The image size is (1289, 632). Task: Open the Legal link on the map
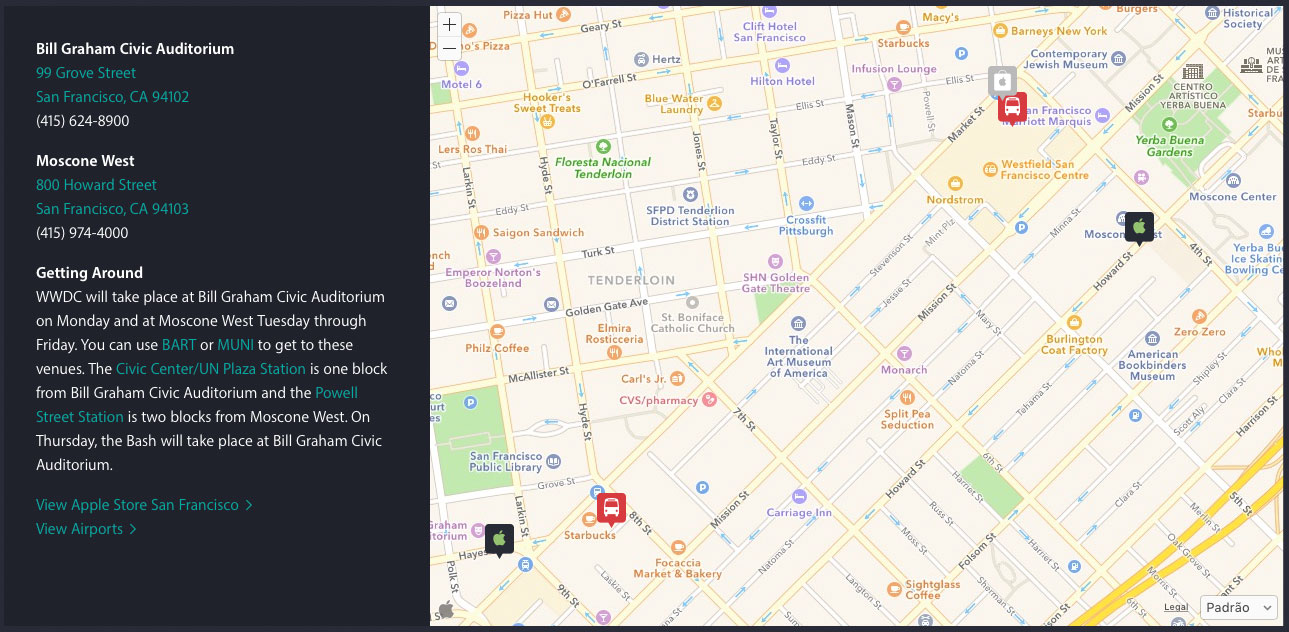click(x=1176, y=607)
